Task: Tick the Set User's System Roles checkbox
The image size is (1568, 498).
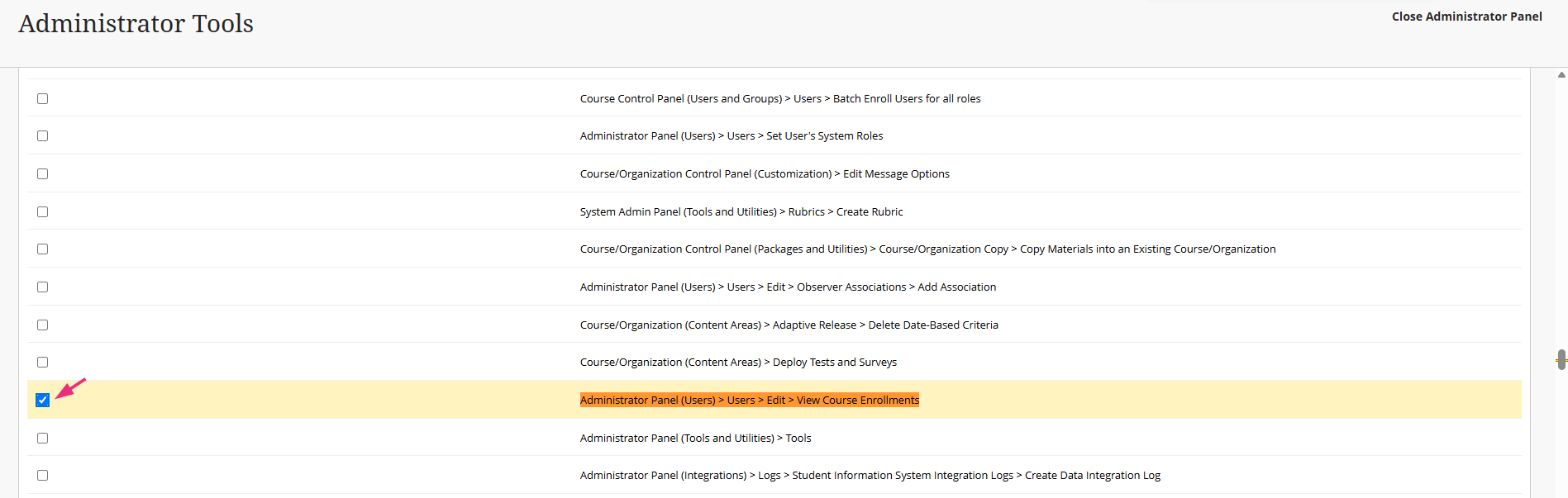Action: click(x=43, y=136)
